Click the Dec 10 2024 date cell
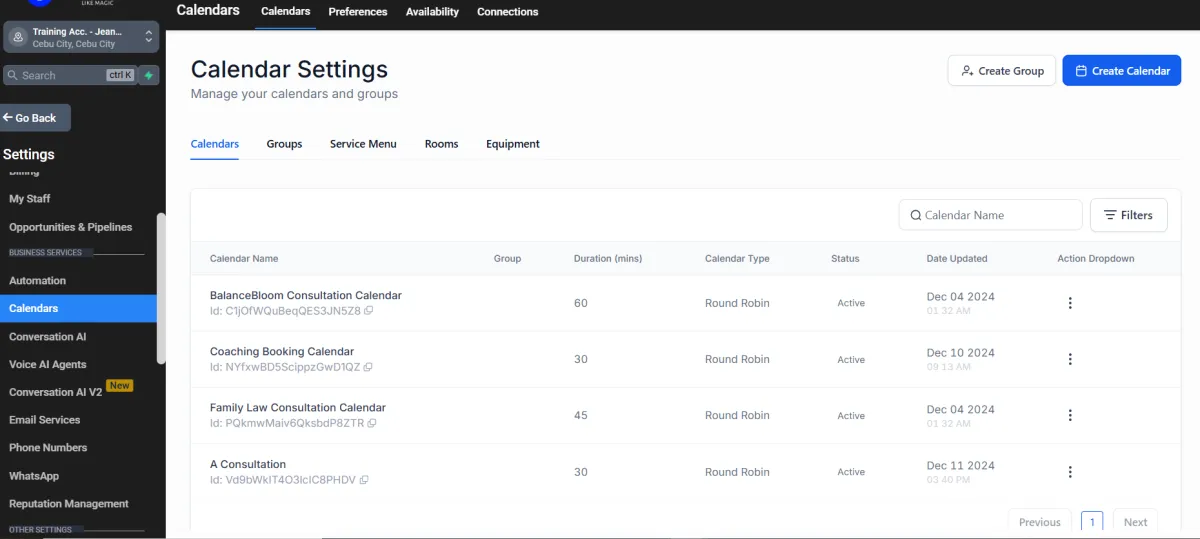This screenshot has height=539, width=1200. coord(961,353)
